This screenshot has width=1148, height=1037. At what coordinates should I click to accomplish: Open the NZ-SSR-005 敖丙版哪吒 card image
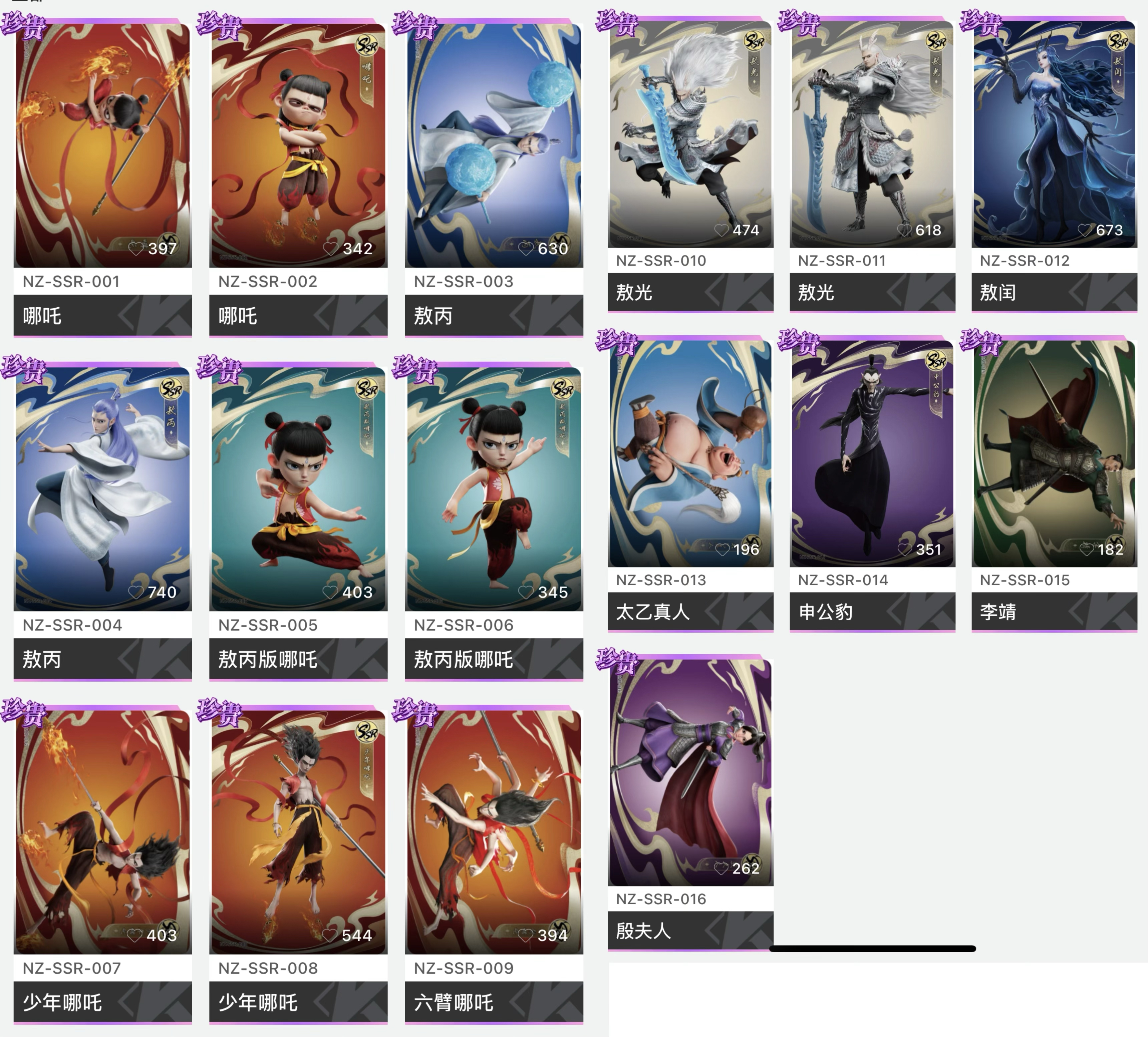tap(298, 488)
